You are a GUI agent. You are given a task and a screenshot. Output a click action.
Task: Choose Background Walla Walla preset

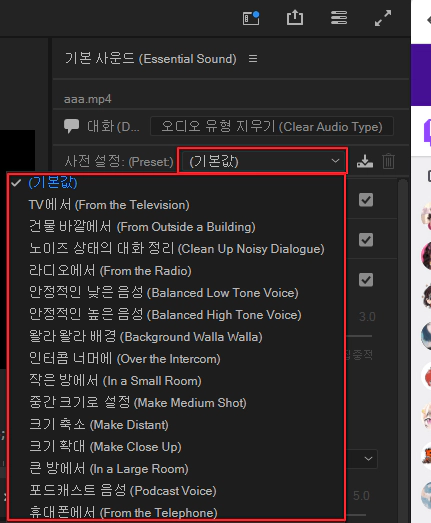click(177, 337)
